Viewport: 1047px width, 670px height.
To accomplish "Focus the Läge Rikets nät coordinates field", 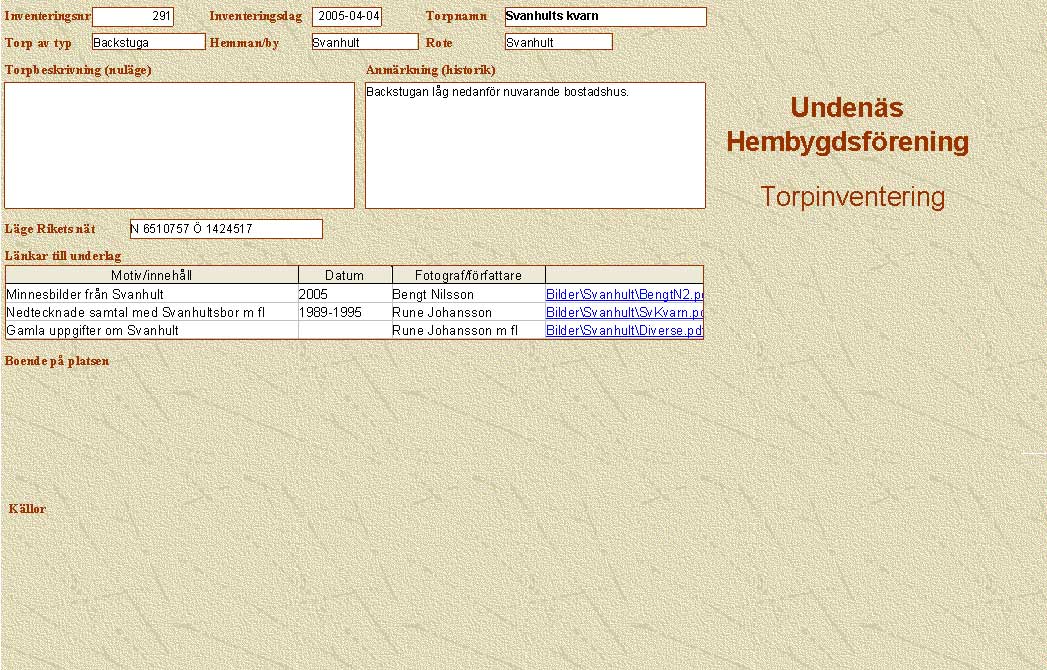I will [226, 229].
